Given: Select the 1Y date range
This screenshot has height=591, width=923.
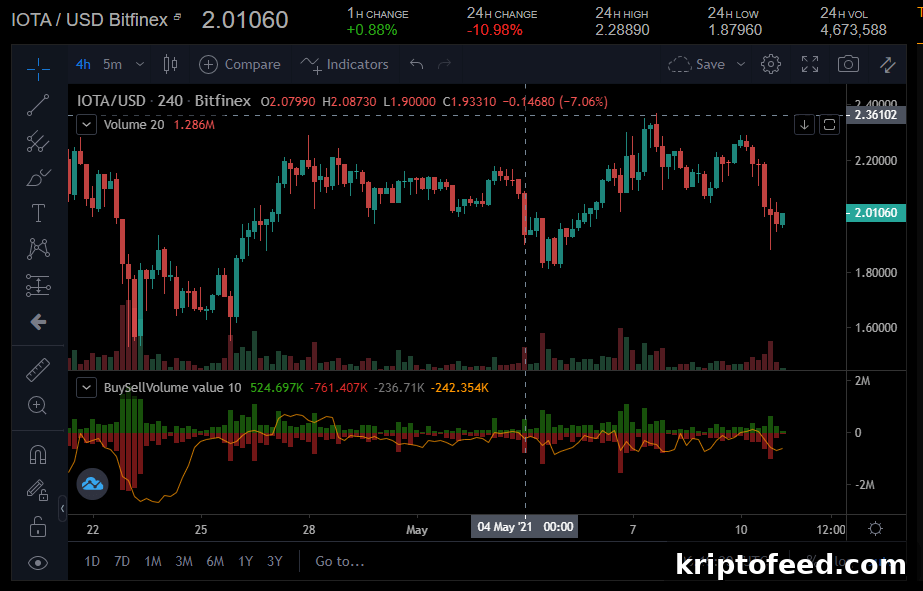Looking at the screenshot, I should 245,562.
